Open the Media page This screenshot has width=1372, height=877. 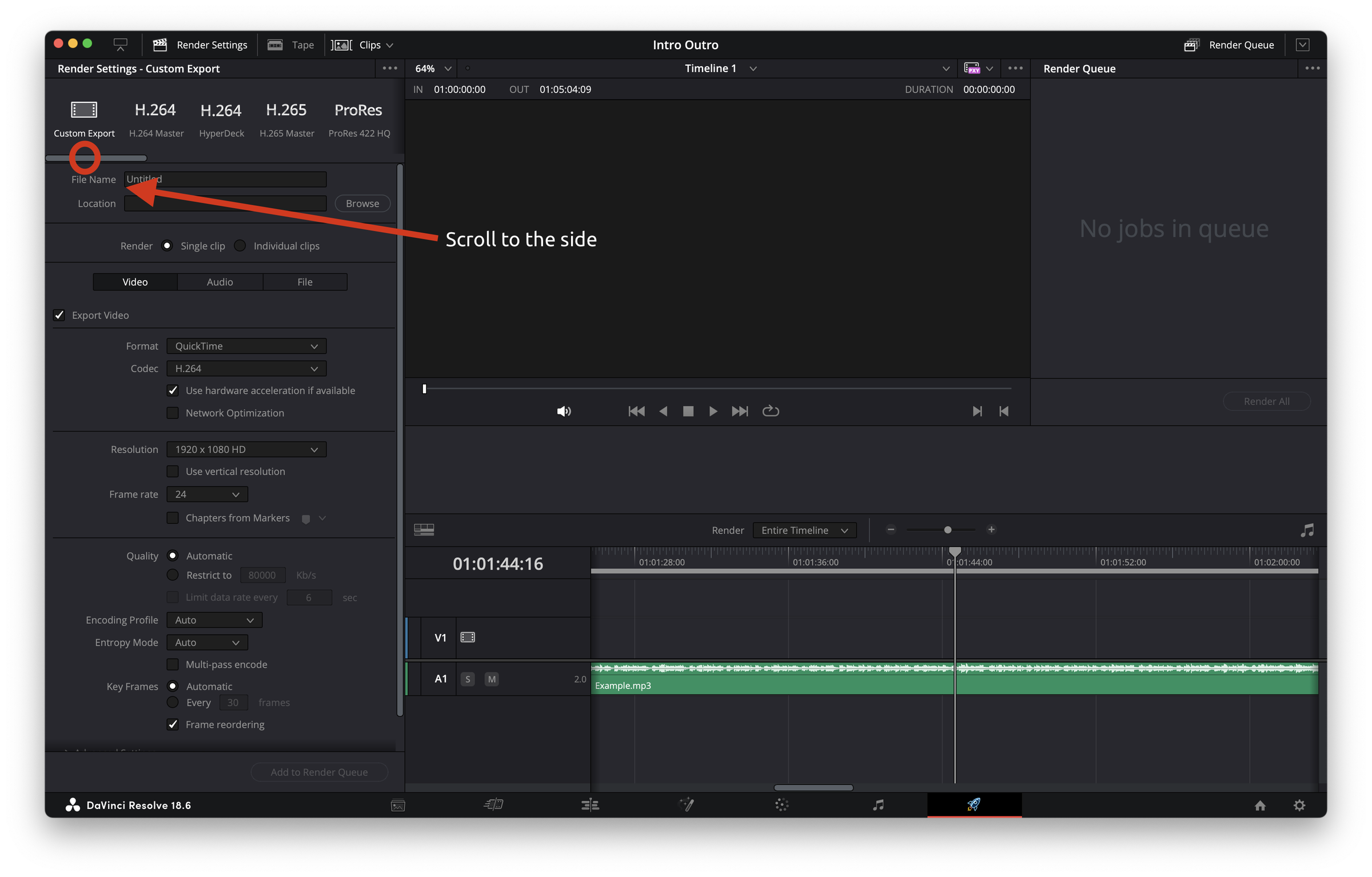(x=398, y=805)
